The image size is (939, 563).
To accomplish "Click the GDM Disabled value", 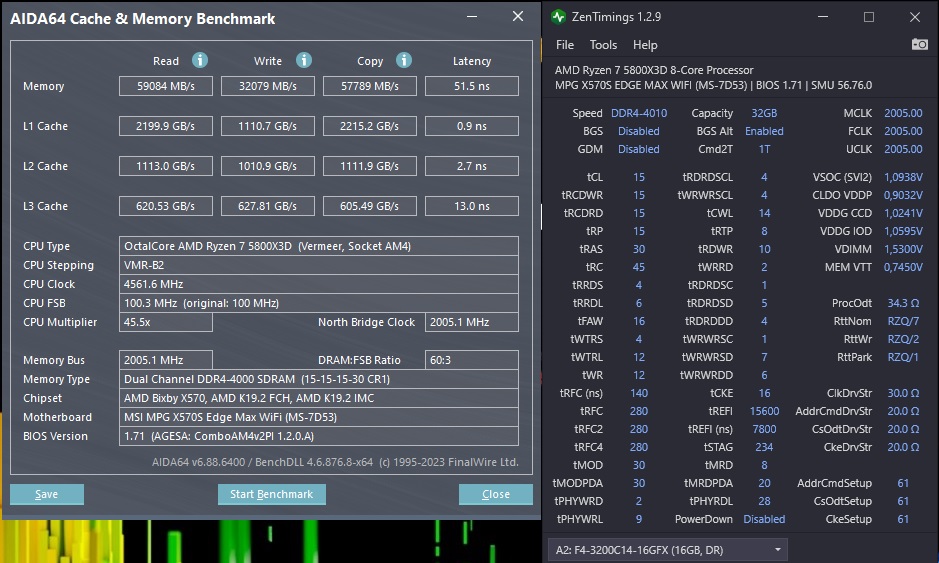I will 638,149.
